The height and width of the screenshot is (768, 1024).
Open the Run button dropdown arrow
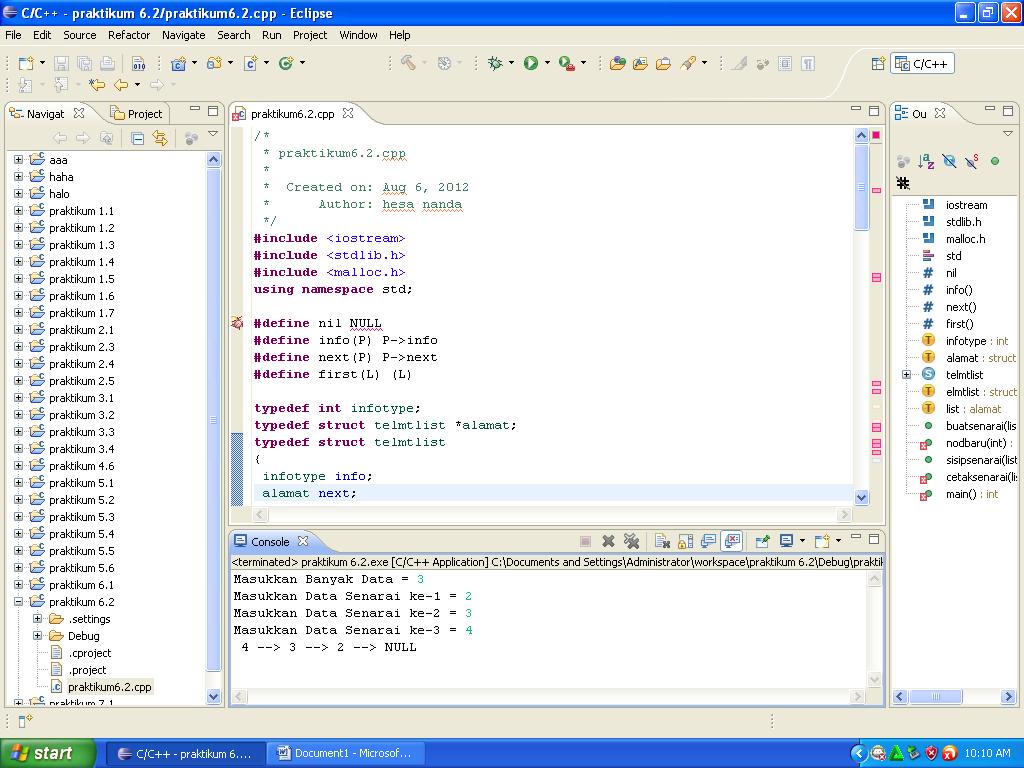546,63
